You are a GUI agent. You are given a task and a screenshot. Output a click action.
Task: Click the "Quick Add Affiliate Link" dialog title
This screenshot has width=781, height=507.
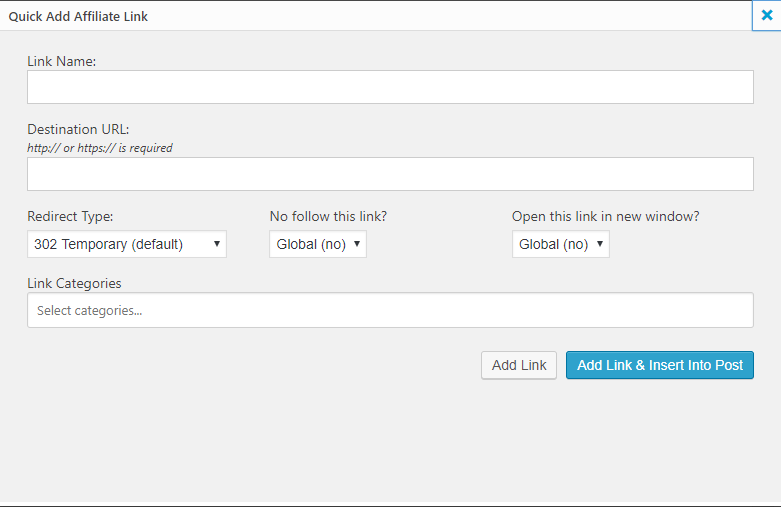78,16
